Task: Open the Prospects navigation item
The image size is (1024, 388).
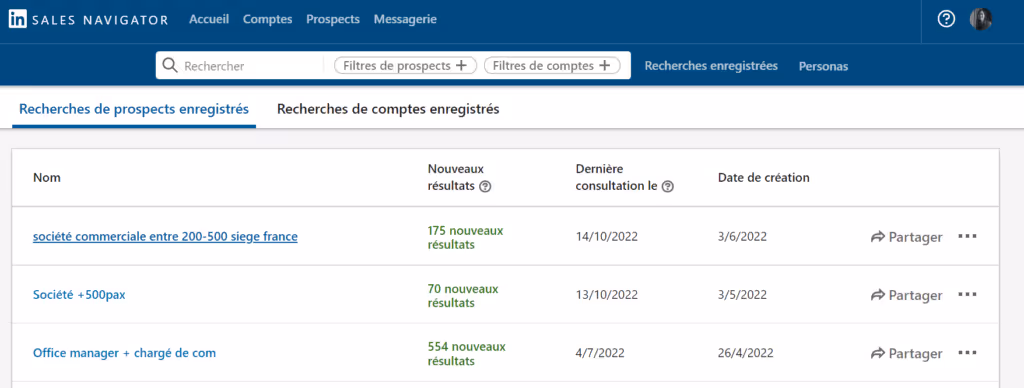Action: click(333, 20)
